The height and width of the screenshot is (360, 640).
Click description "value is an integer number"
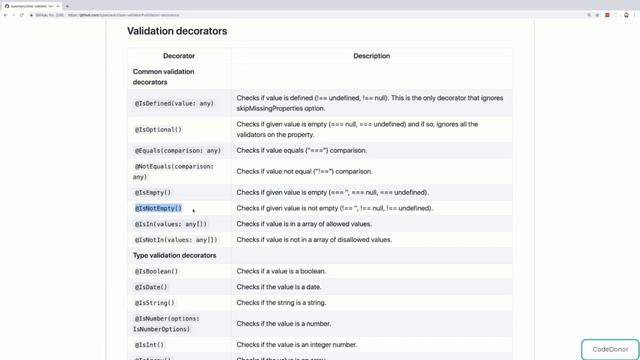(x=297, y=345)
